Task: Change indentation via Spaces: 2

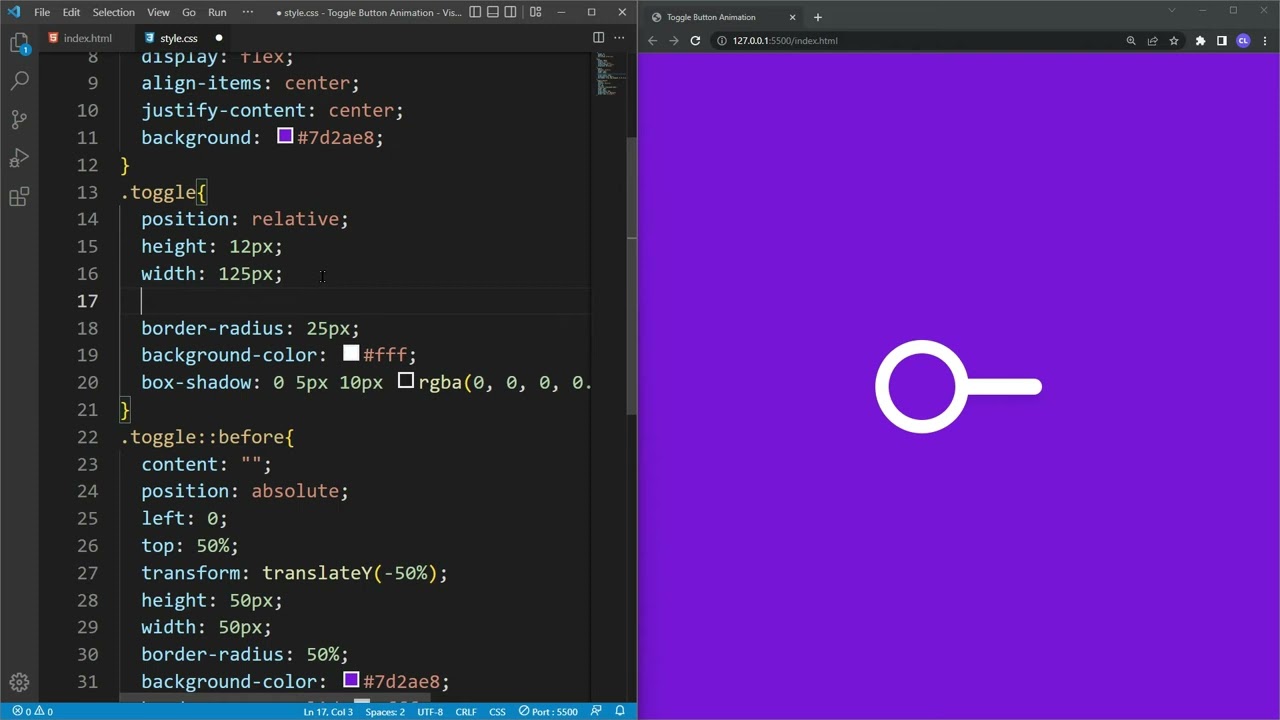Action: (x=385, y=711)
